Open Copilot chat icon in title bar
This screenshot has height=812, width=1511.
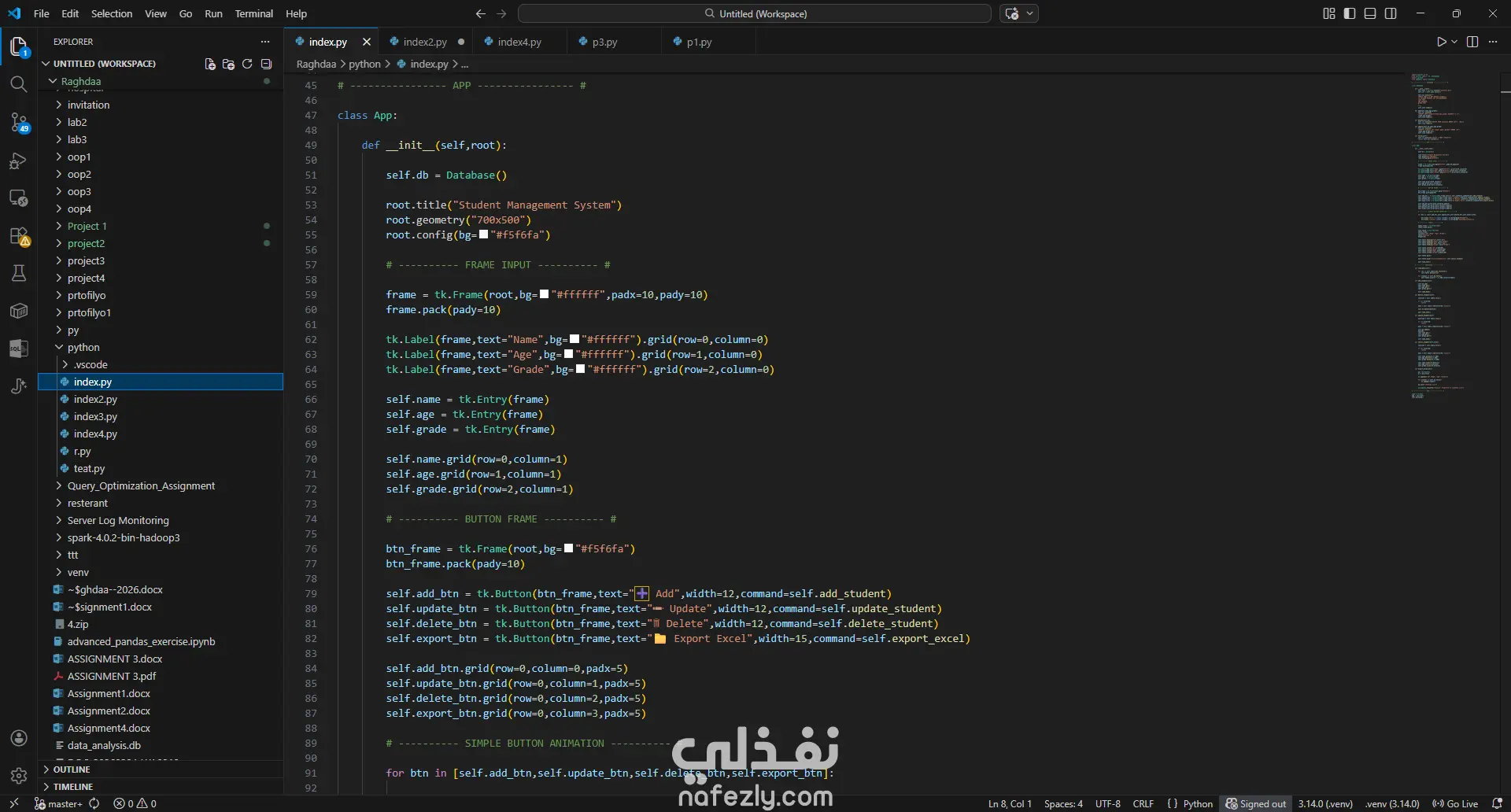1012,13
